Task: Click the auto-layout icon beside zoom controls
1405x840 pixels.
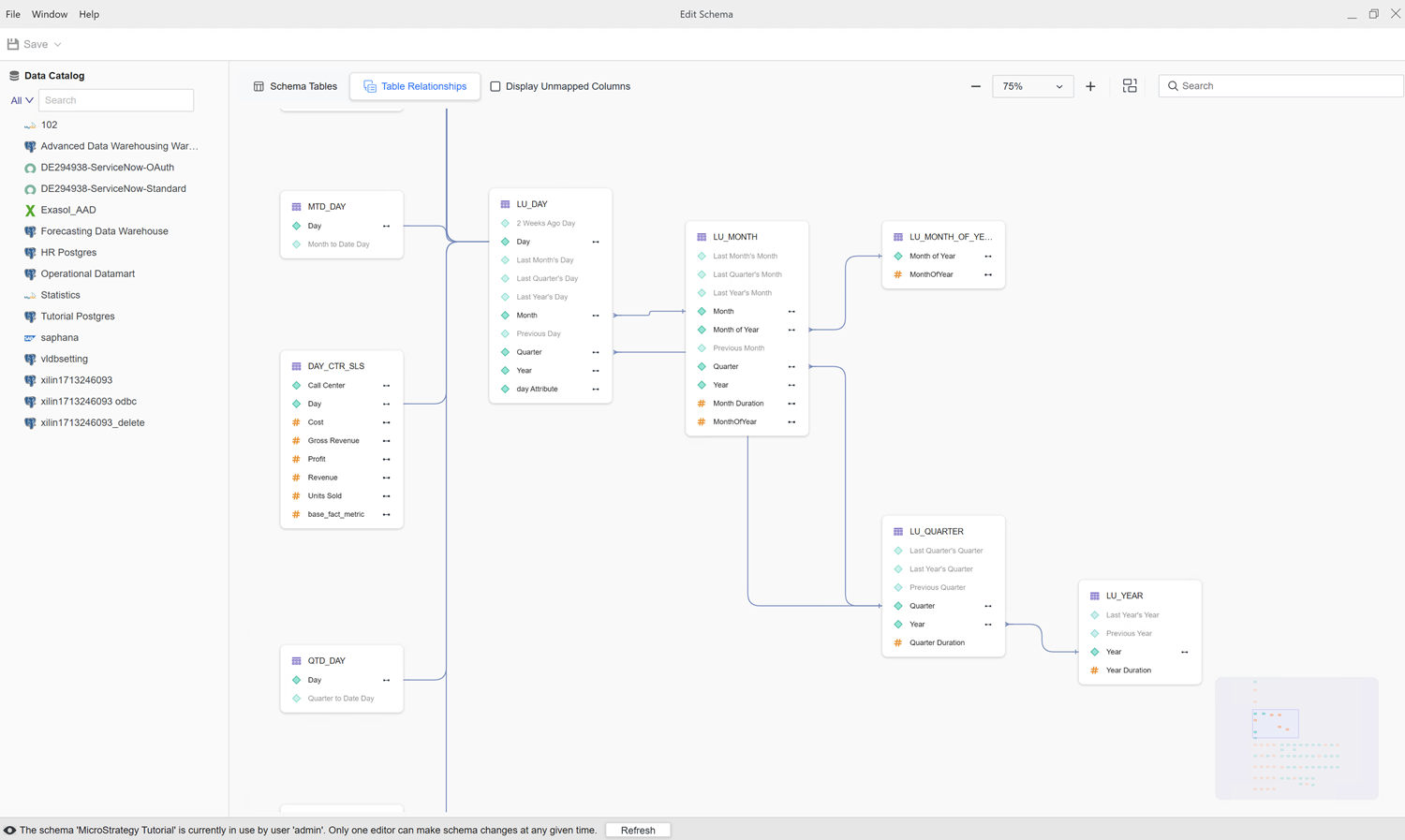Action: click(1130, 86)
